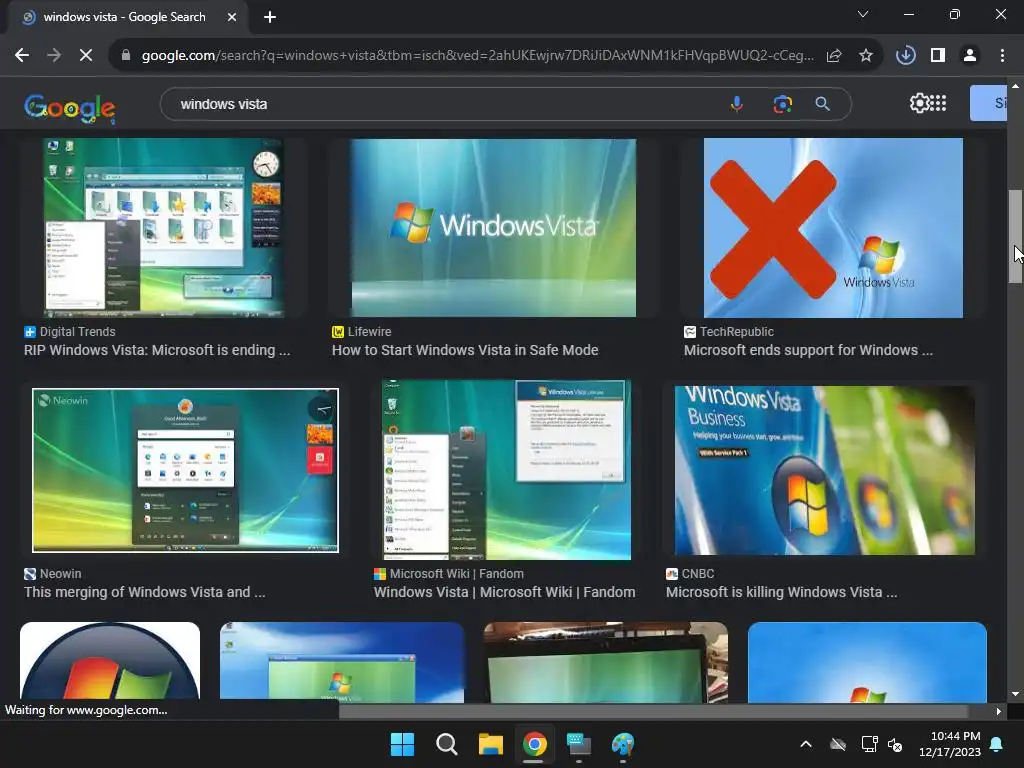This screenshot has width=1024, height=768.
Task: Open Lifewire Windows Vista logo image
Action: coord(493,227)
